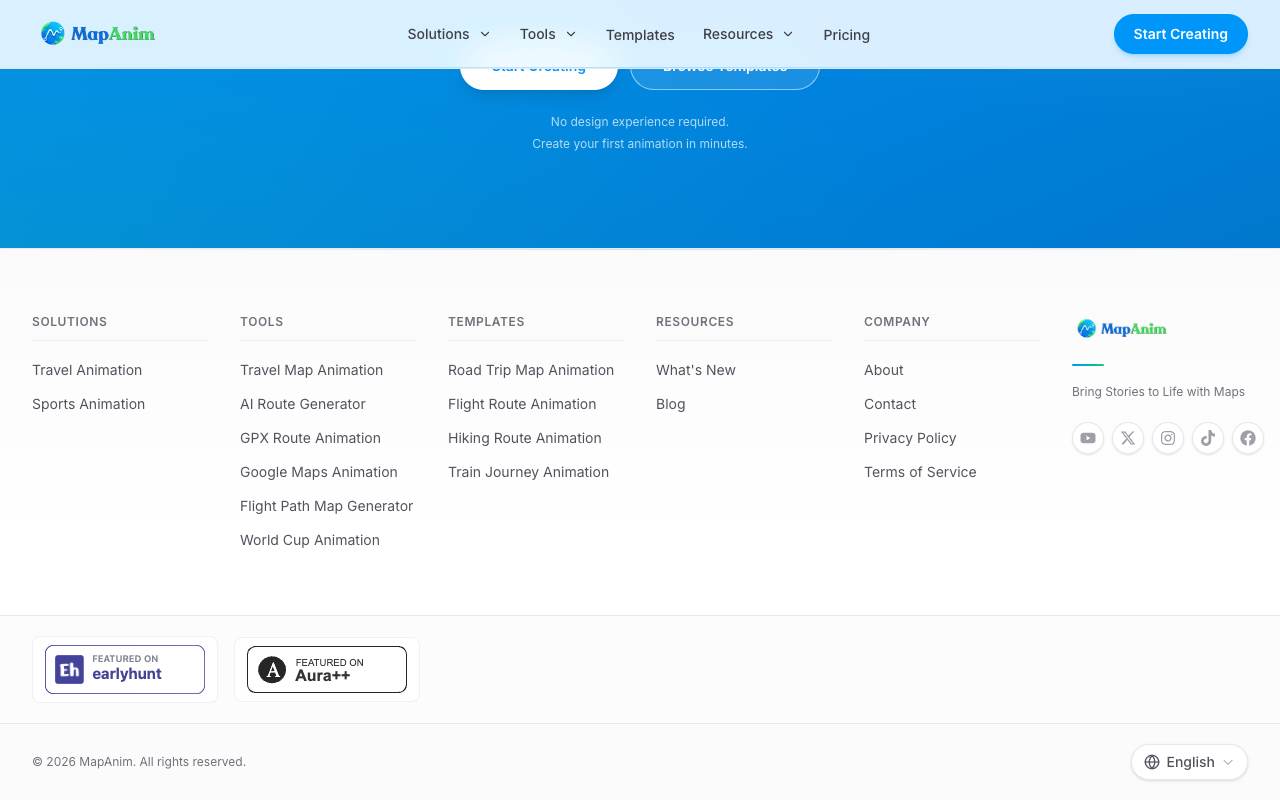The image size is (1280, 800).
Task: Open World Cup Animation link
Action: pyautogui.click(x=310, y=540)
